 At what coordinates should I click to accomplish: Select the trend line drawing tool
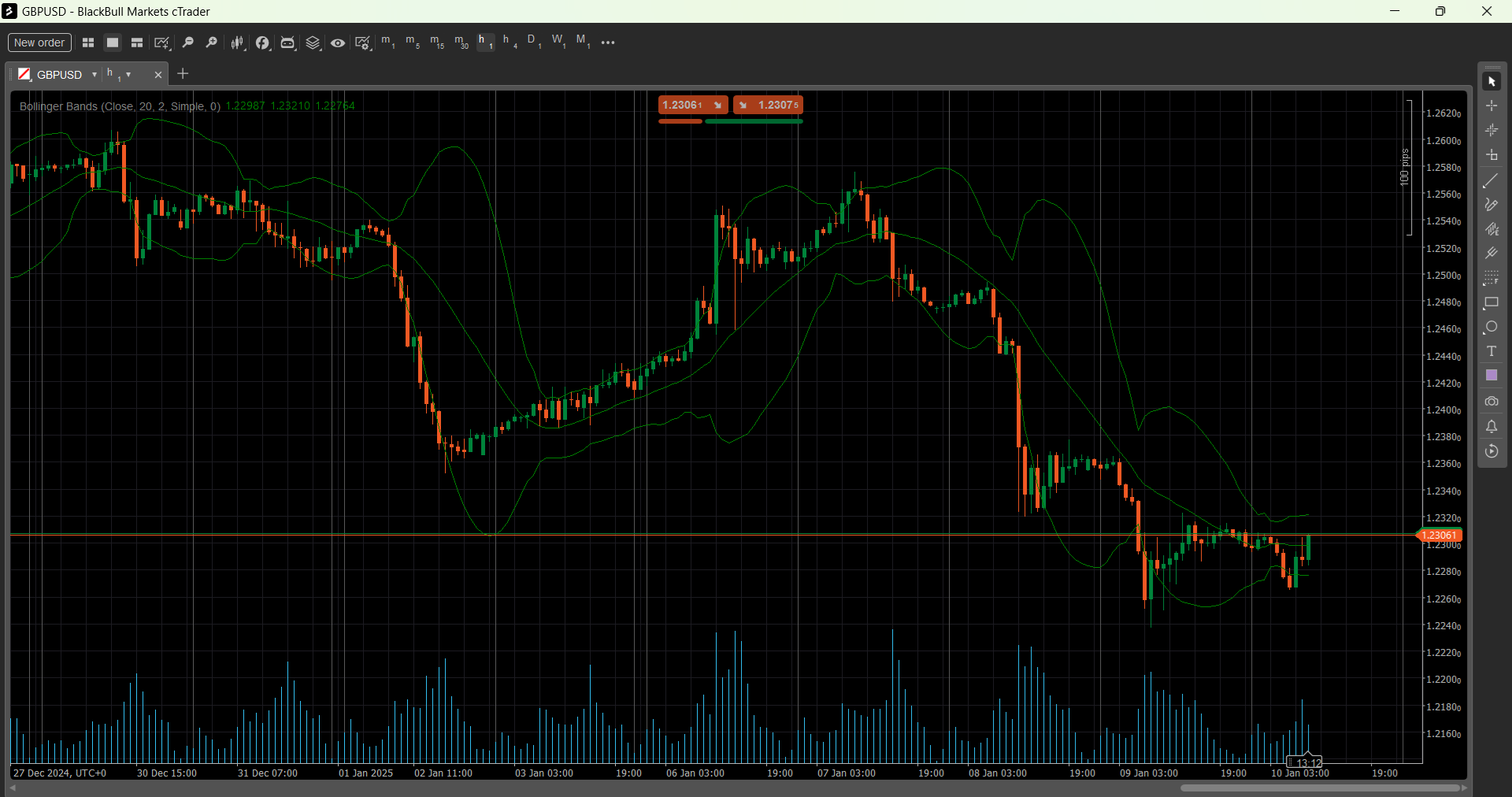(x=1491, y=180)
